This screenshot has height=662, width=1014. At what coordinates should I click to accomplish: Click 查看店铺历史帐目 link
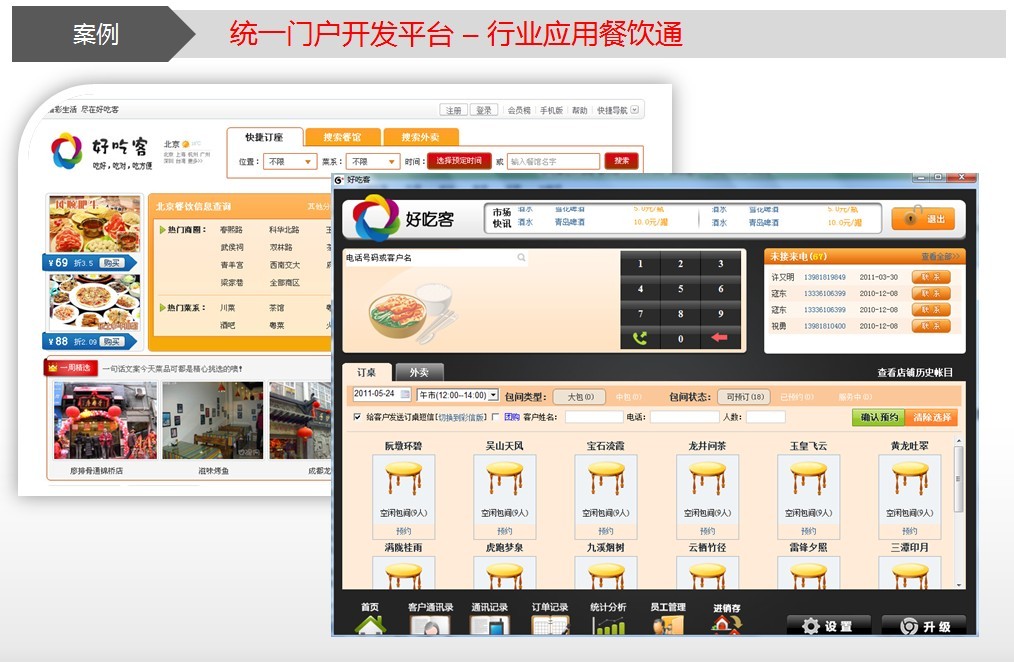click(x=914, y=372)
